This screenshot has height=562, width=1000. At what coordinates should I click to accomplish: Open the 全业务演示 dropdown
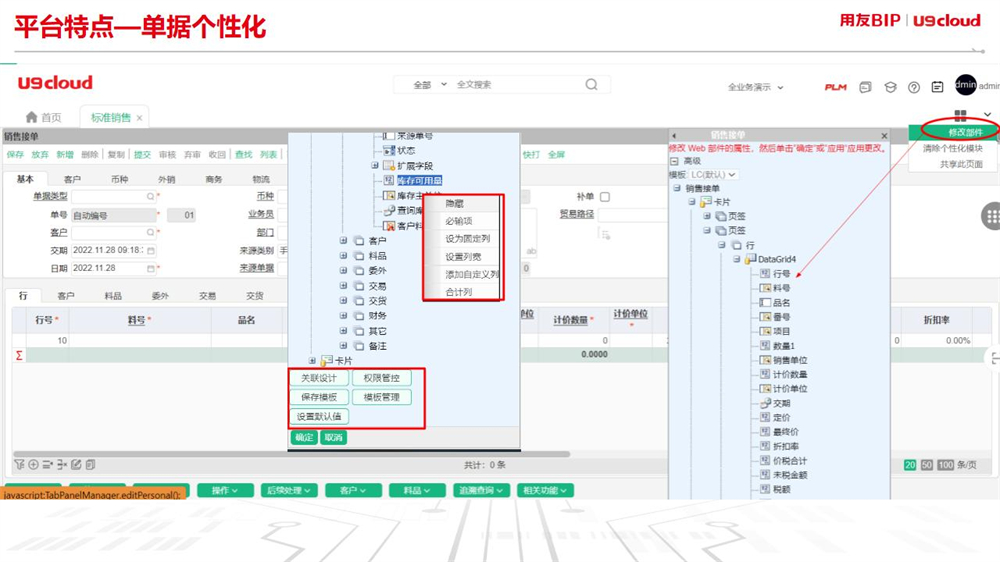click(x=756, y=87)
